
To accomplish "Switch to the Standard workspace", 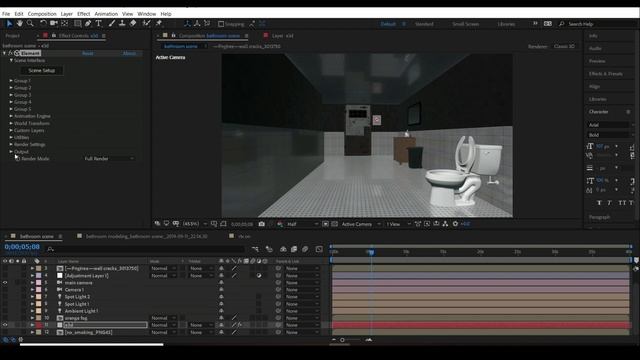I will (x=424, y=24).
